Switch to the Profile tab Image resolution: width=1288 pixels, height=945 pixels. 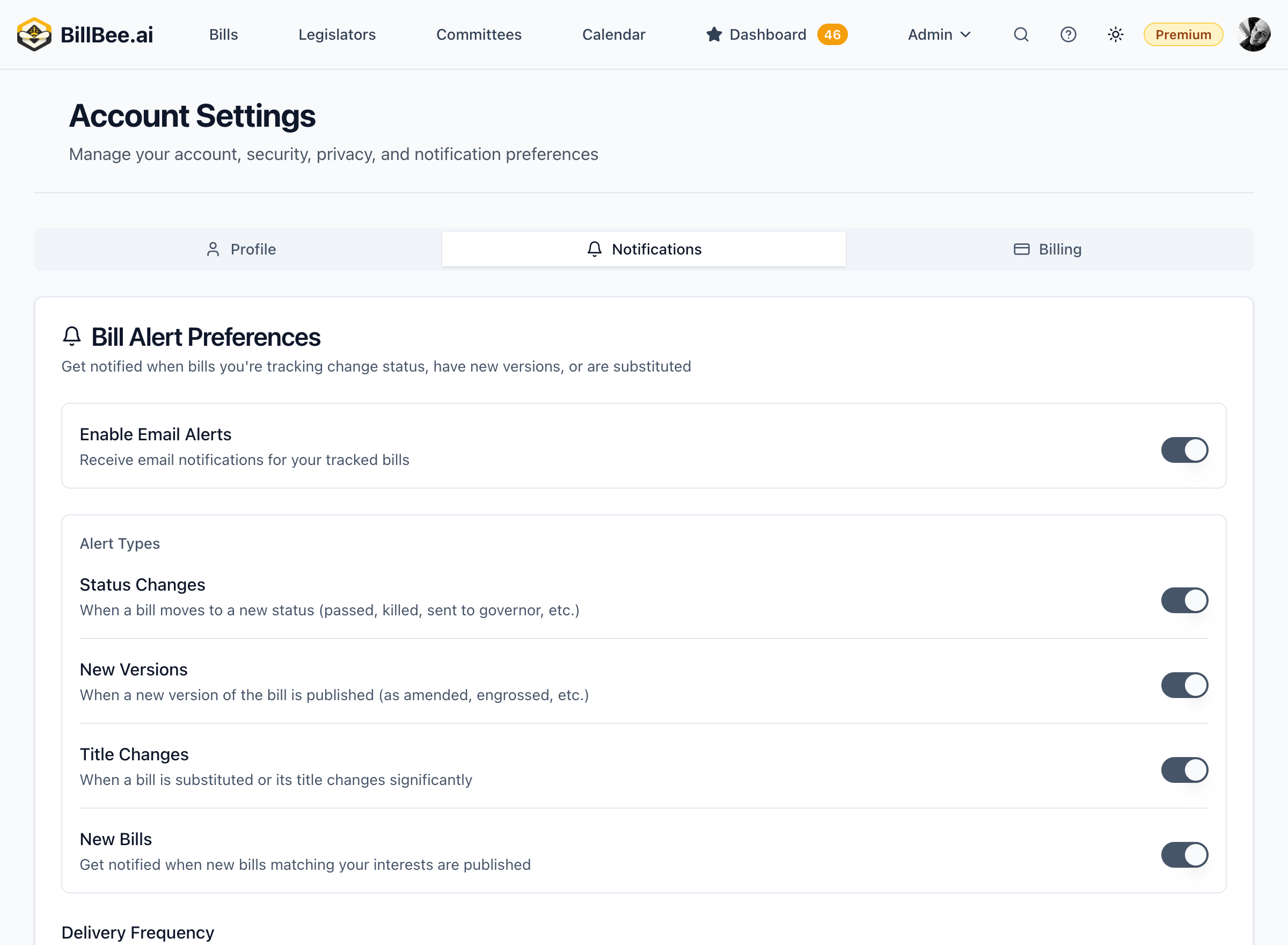(240, 249)
